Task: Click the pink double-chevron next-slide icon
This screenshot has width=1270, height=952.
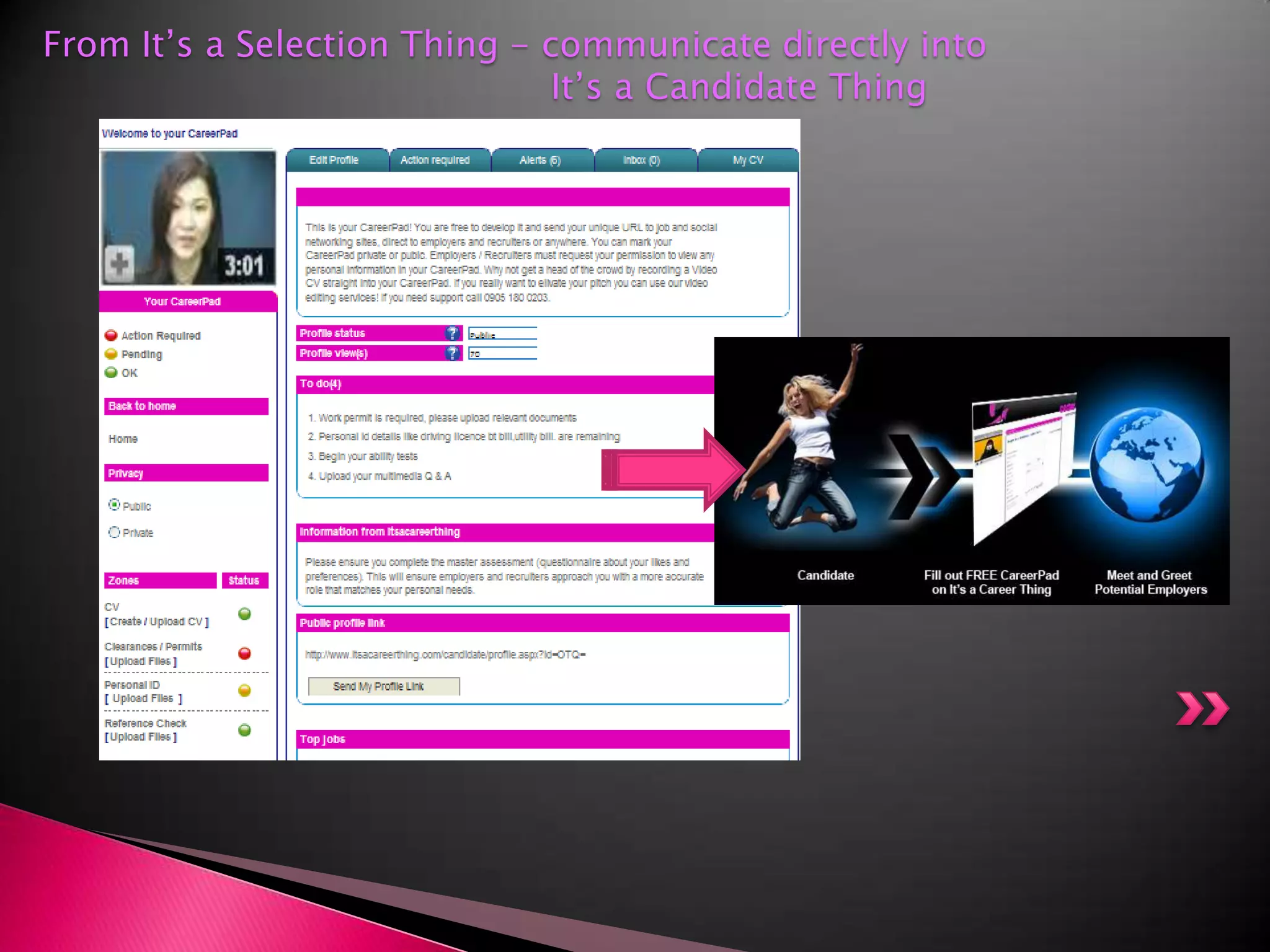Action: click(1202, 708)
